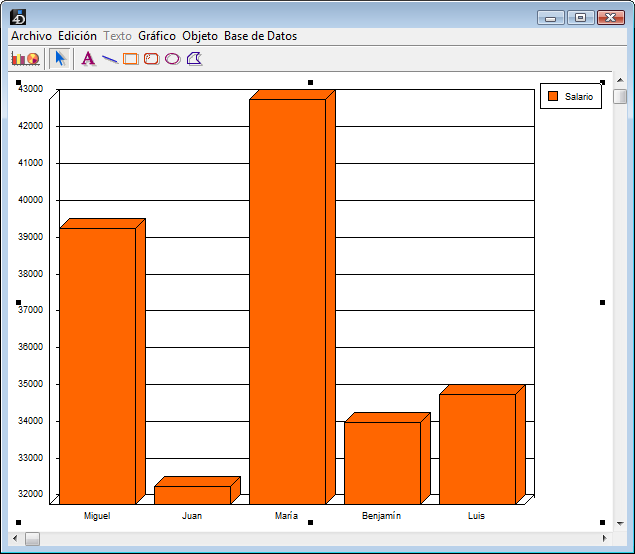635x554 pixels.
Task: Click the María bar in the chart
Action: click(x=287, y=300)
